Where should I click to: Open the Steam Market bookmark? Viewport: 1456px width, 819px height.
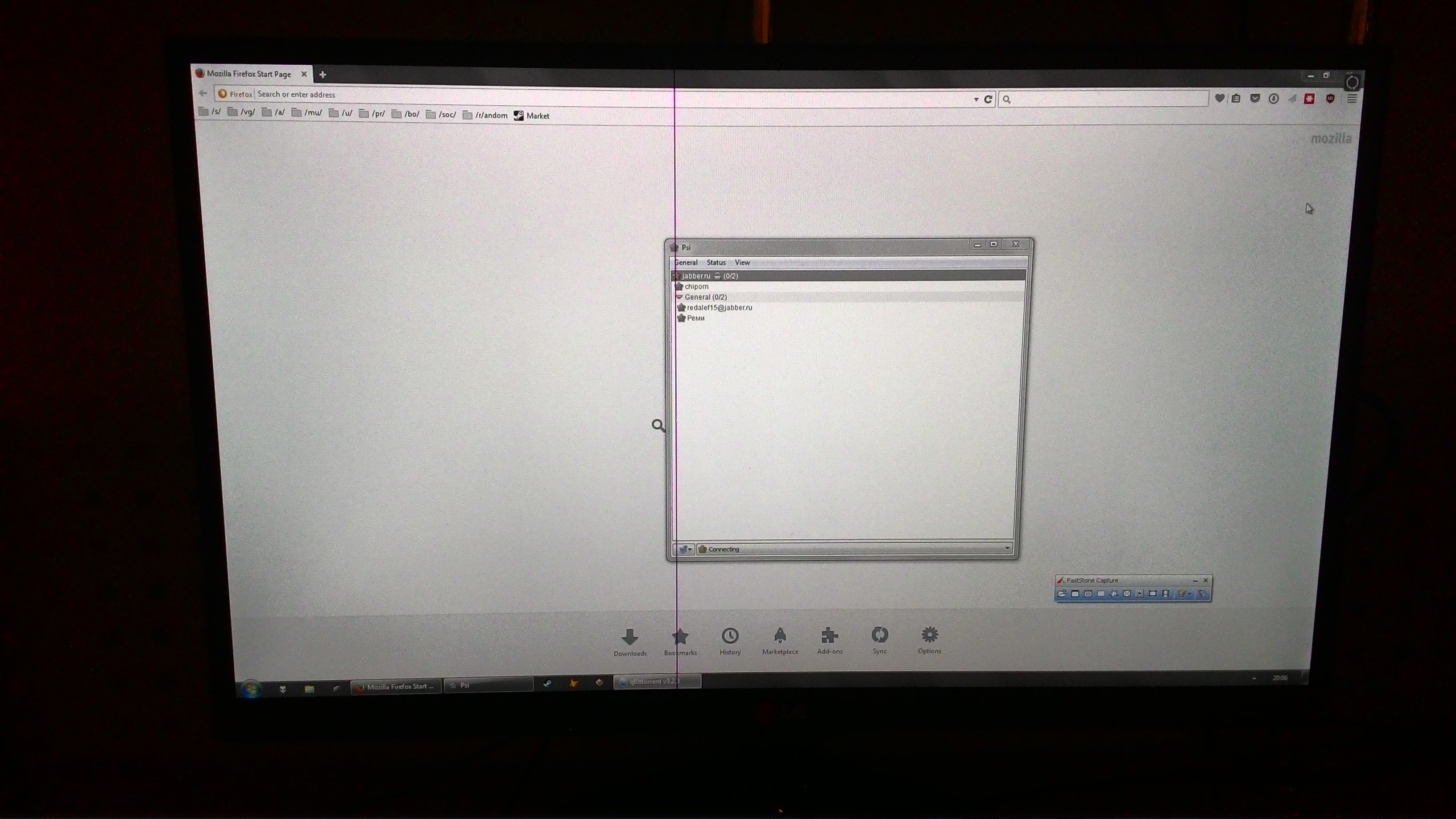point(531,116)
